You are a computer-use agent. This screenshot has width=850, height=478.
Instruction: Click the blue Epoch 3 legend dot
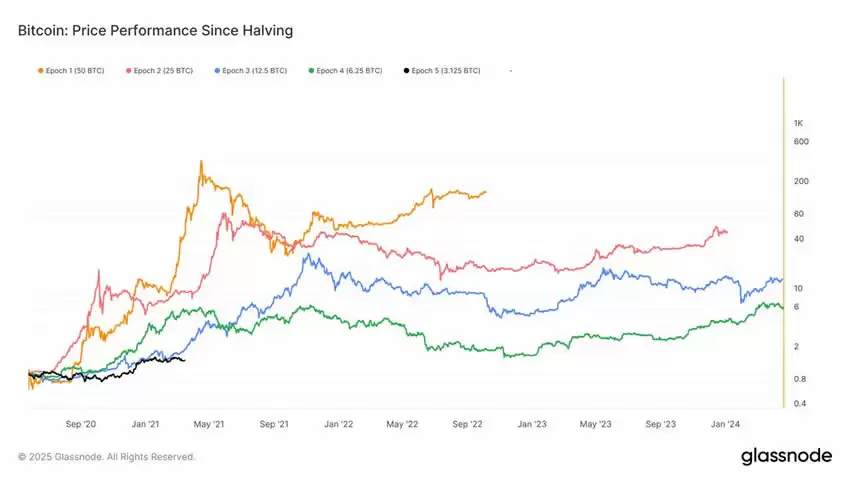click(x=215, y=71)
